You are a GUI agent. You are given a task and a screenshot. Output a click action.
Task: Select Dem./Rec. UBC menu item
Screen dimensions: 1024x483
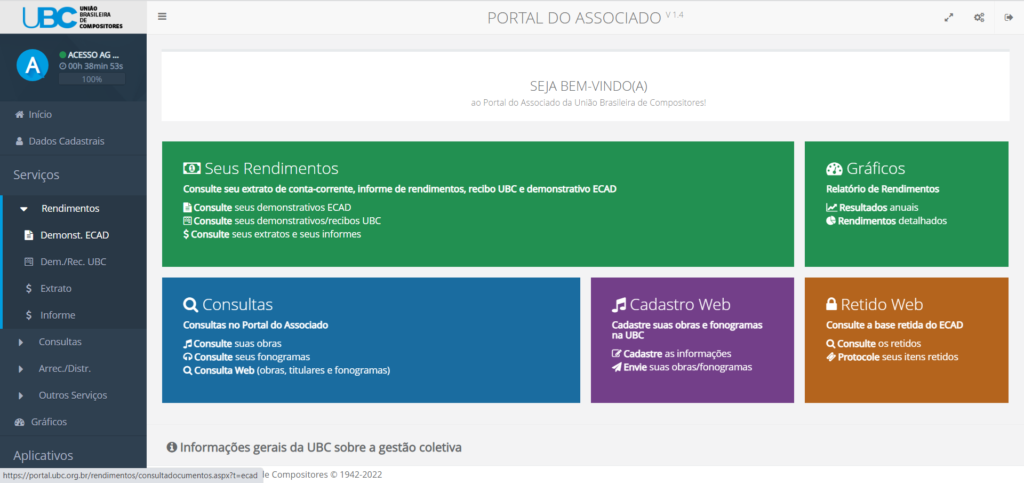click(x=74, y=262)
